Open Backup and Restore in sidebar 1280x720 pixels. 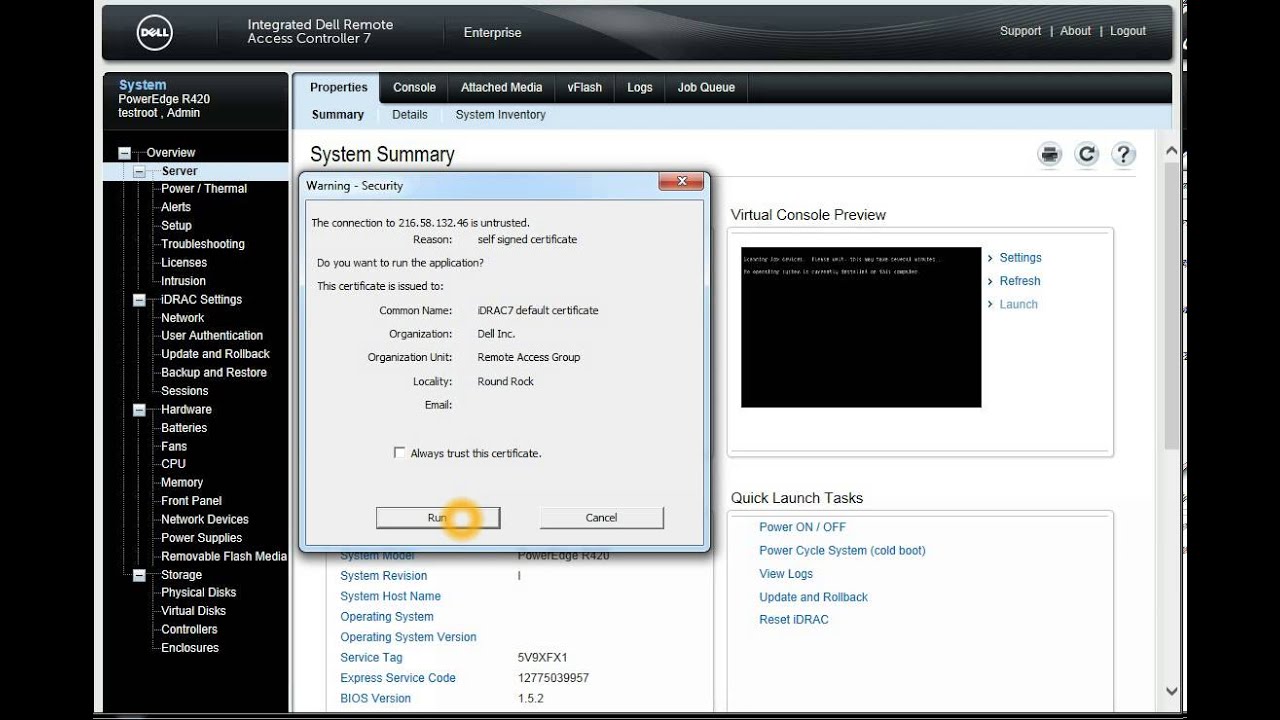coord(214,373)
